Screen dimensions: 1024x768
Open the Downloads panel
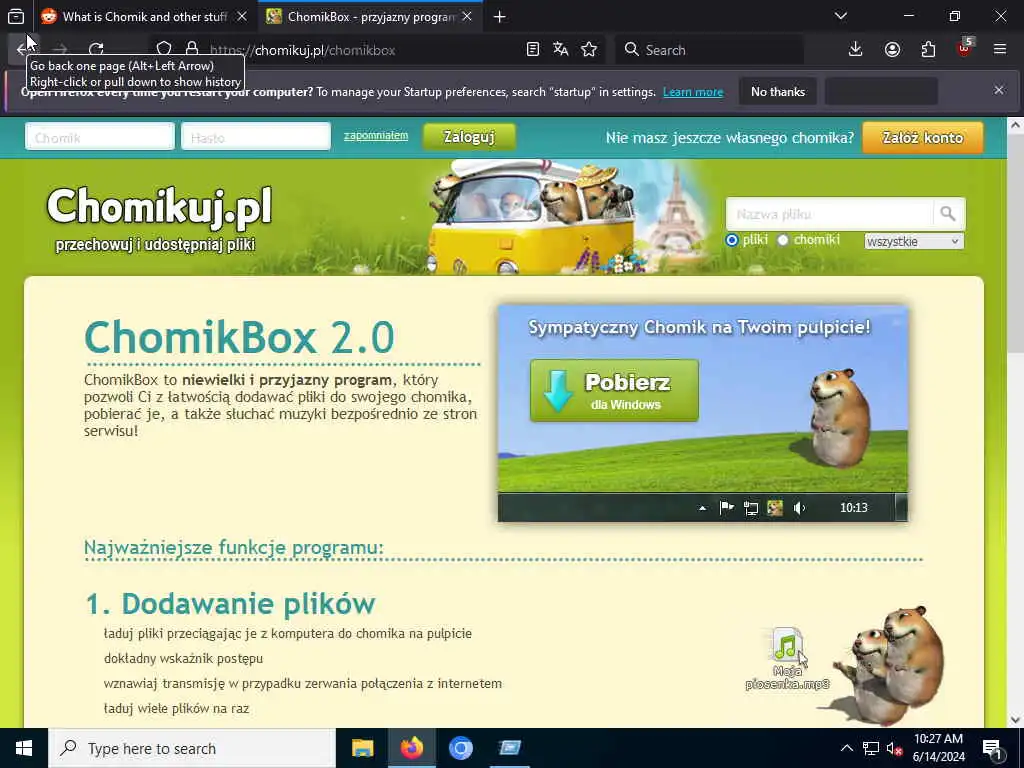click(x=856, y=50)
